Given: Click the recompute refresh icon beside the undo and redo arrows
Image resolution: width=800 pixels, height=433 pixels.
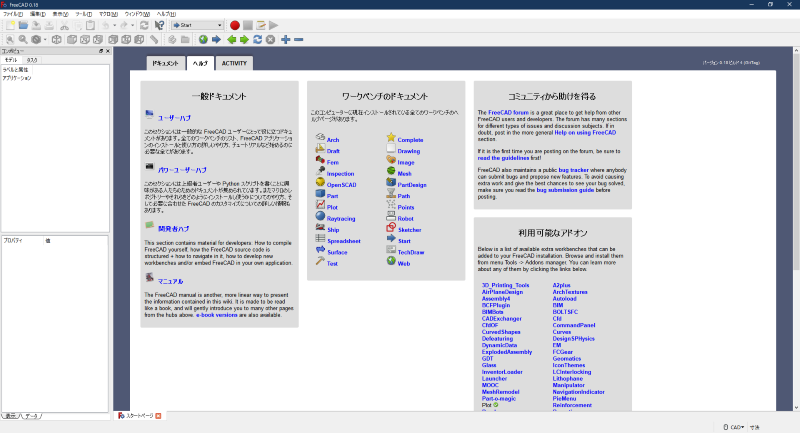Looking at the screenshot, I should click(x=144, y=26).
